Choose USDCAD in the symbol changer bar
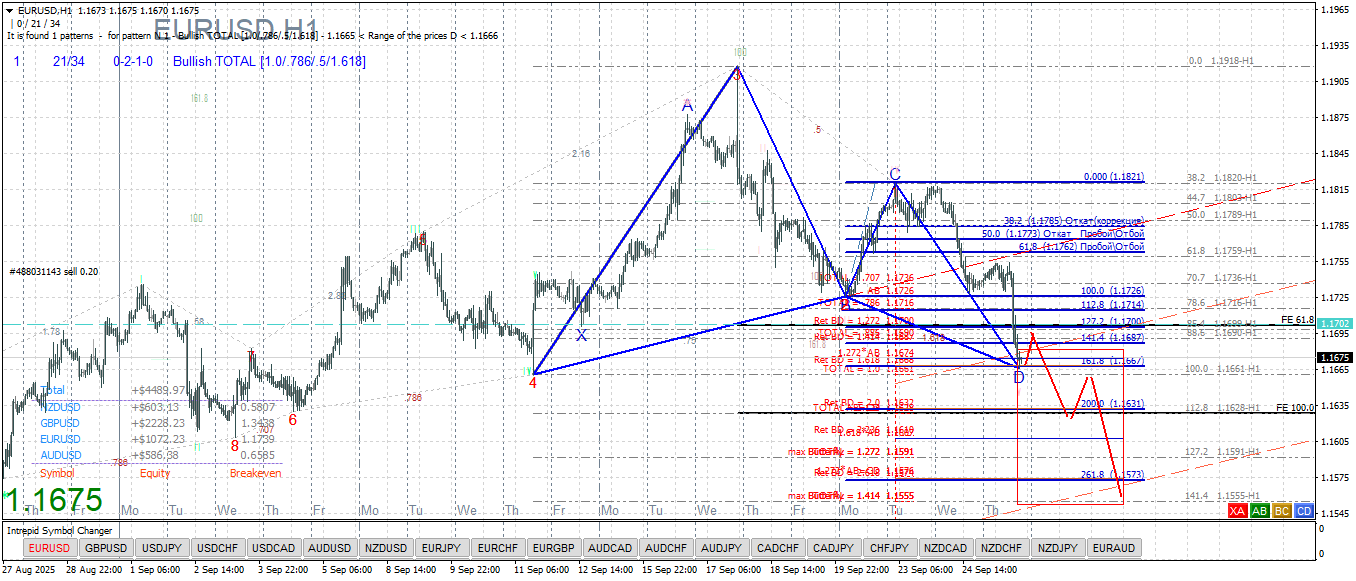The width and height of the screenshot is (1356, 581). 273,548
